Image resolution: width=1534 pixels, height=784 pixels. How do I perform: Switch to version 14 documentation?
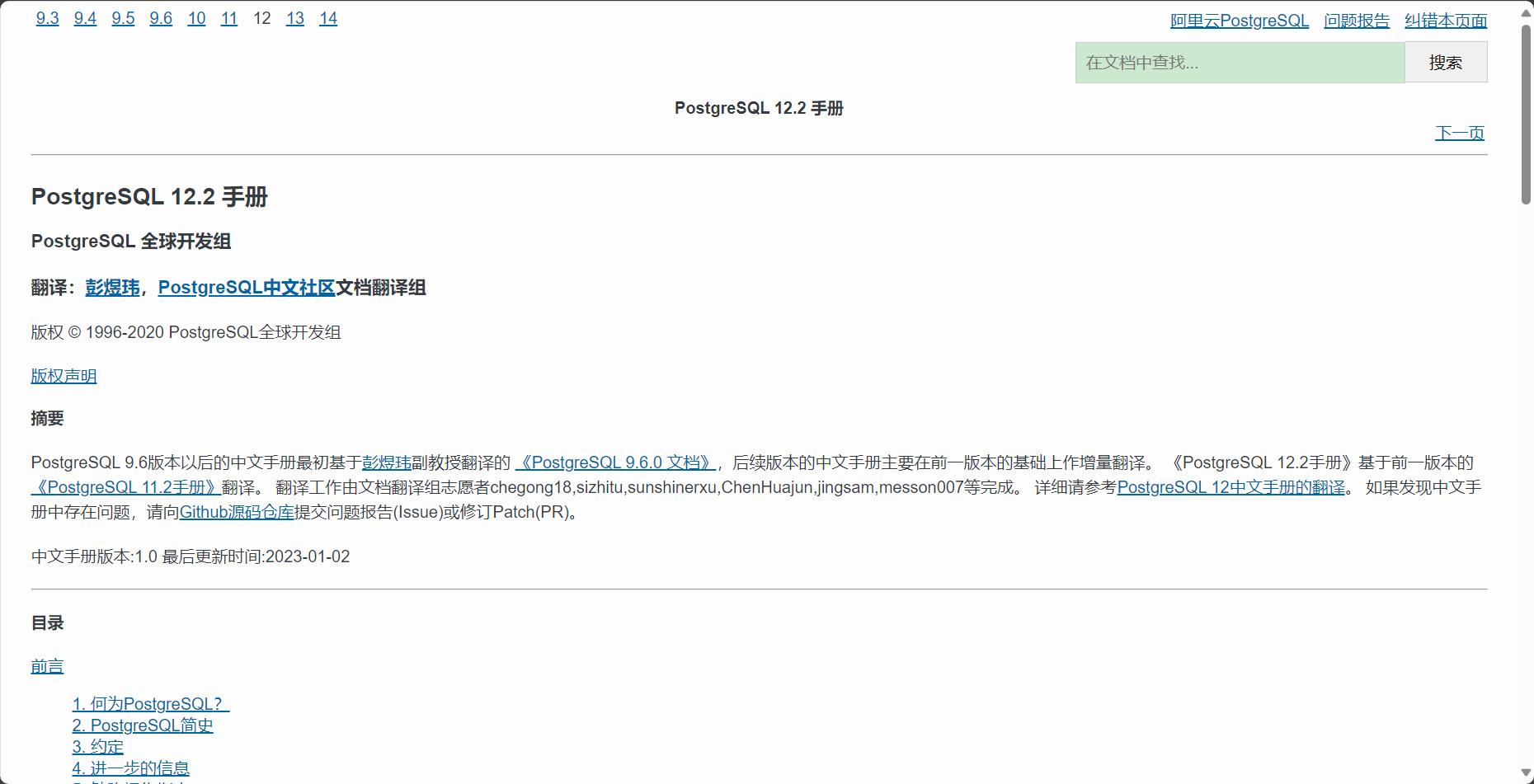pyautogui.click(x=328, y=18)
